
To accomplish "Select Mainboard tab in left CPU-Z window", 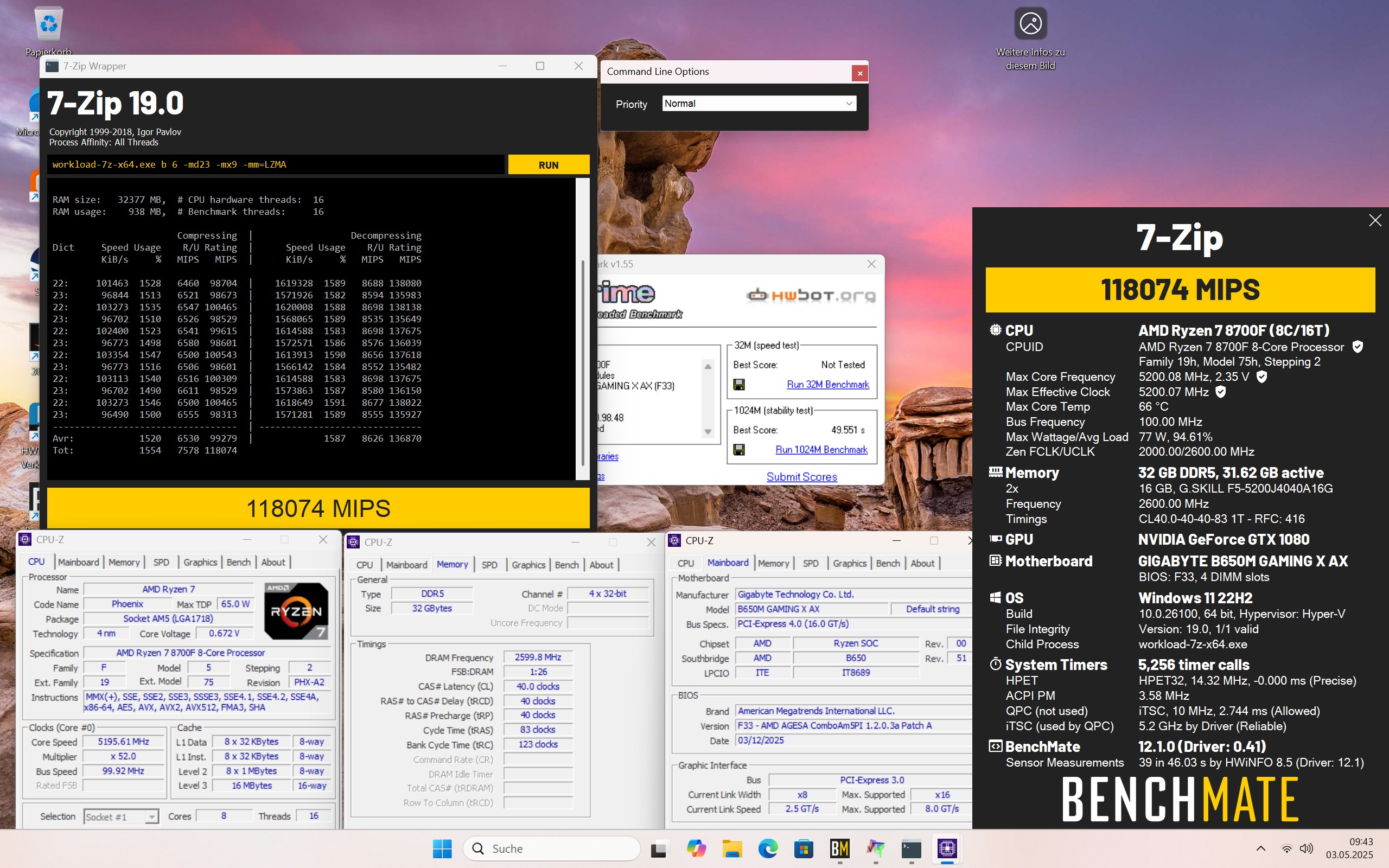I will pos(78,562).
